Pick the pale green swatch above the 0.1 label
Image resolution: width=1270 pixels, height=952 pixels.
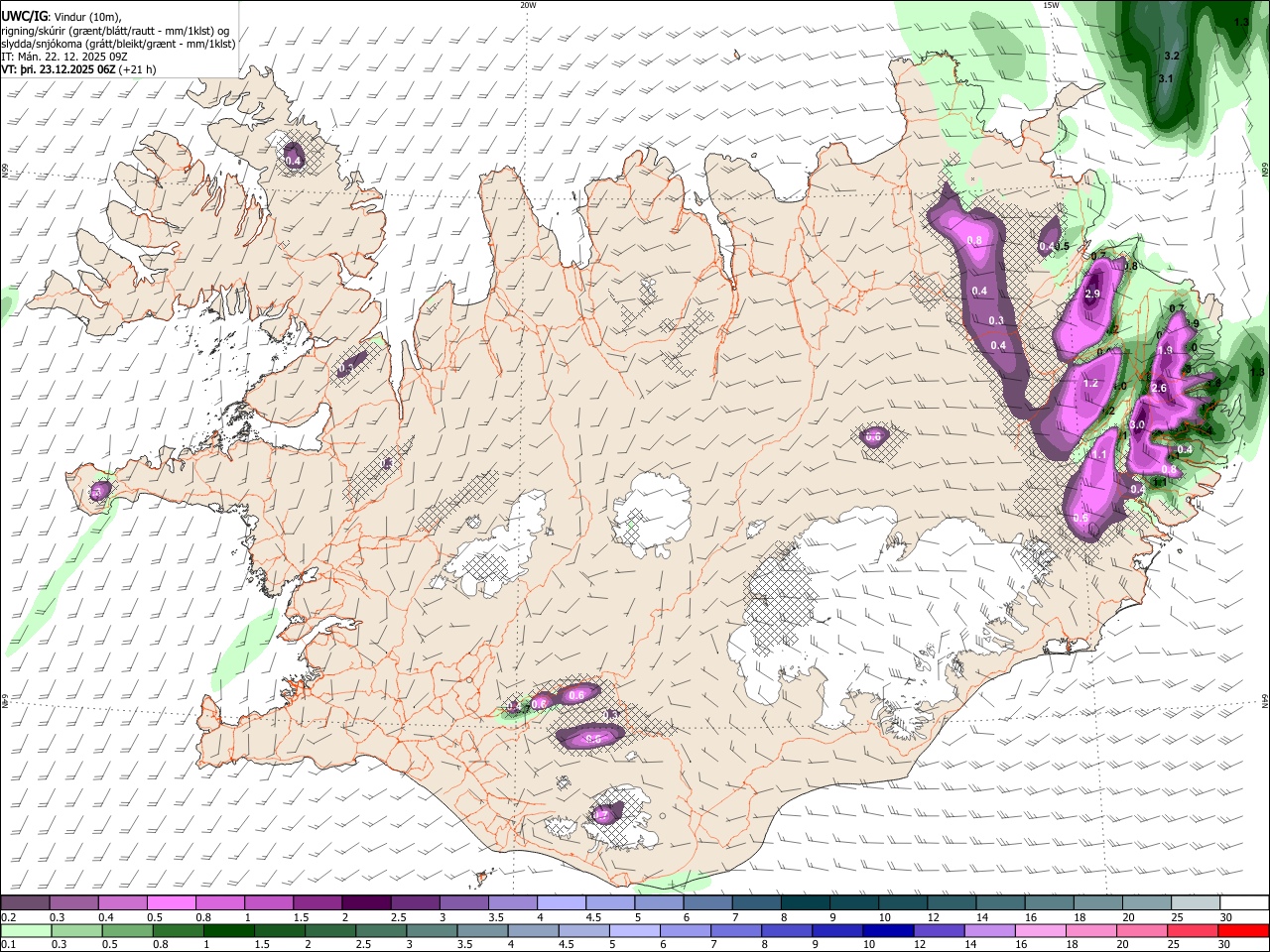pyautogui.click(x=26, y=930)
